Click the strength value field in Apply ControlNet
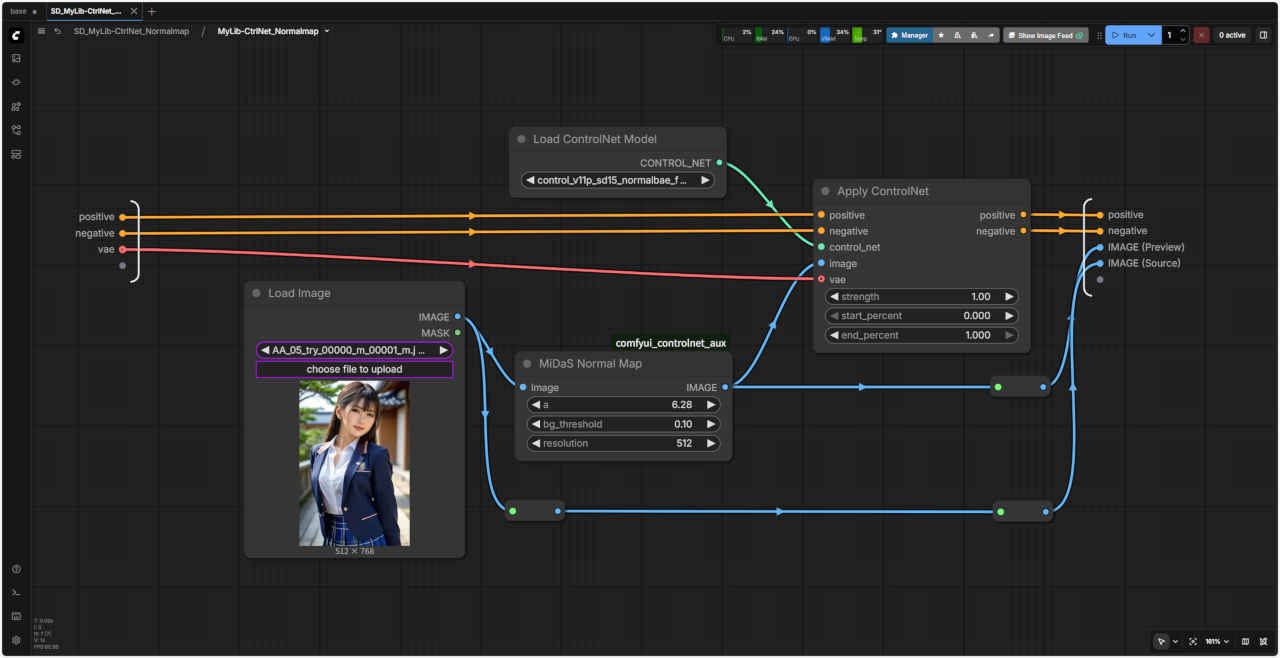This screenshot has width=1280, height=658. (920, 297)
